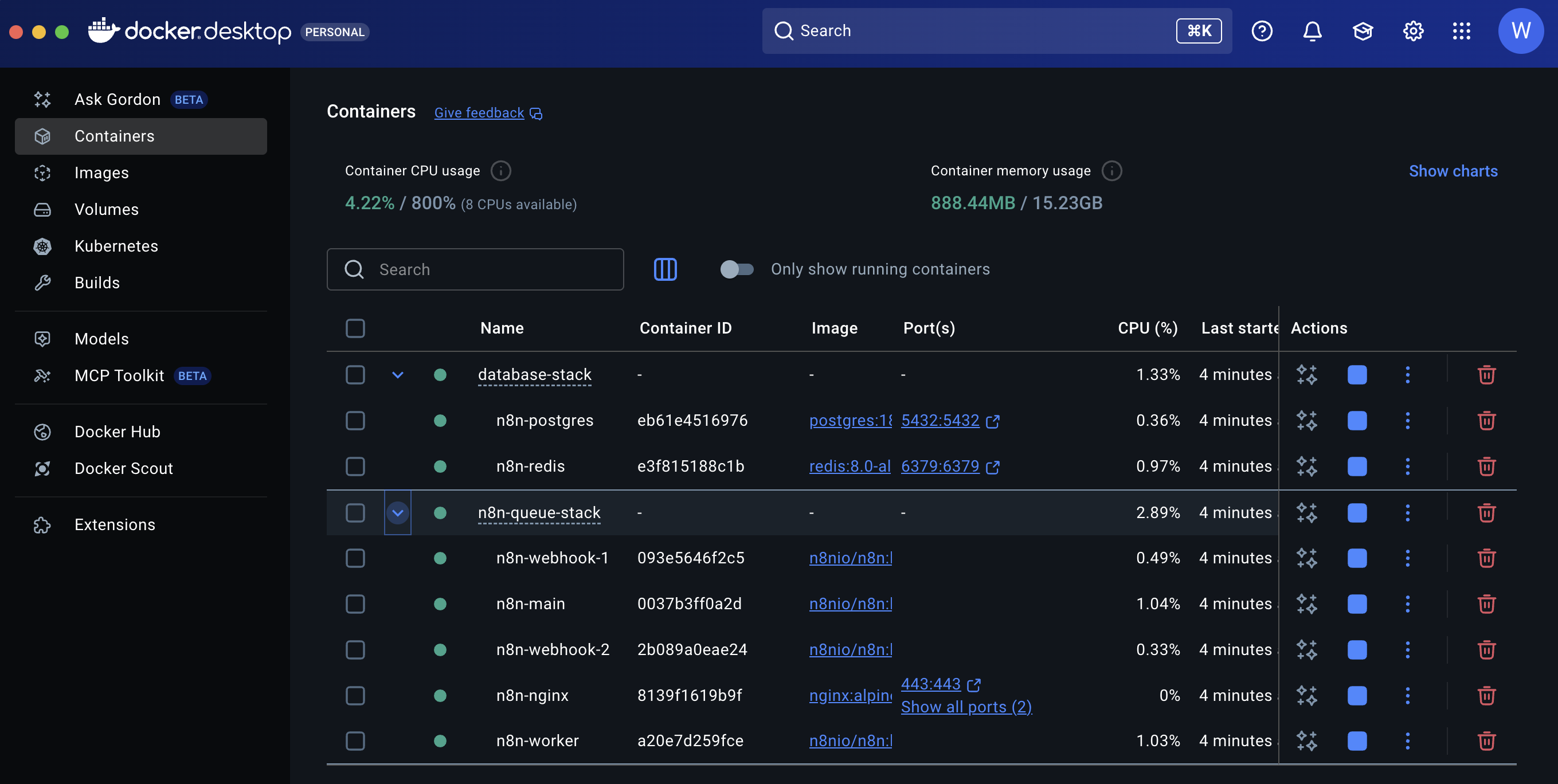Open Images in the sidebar

[x=101, y=173]
